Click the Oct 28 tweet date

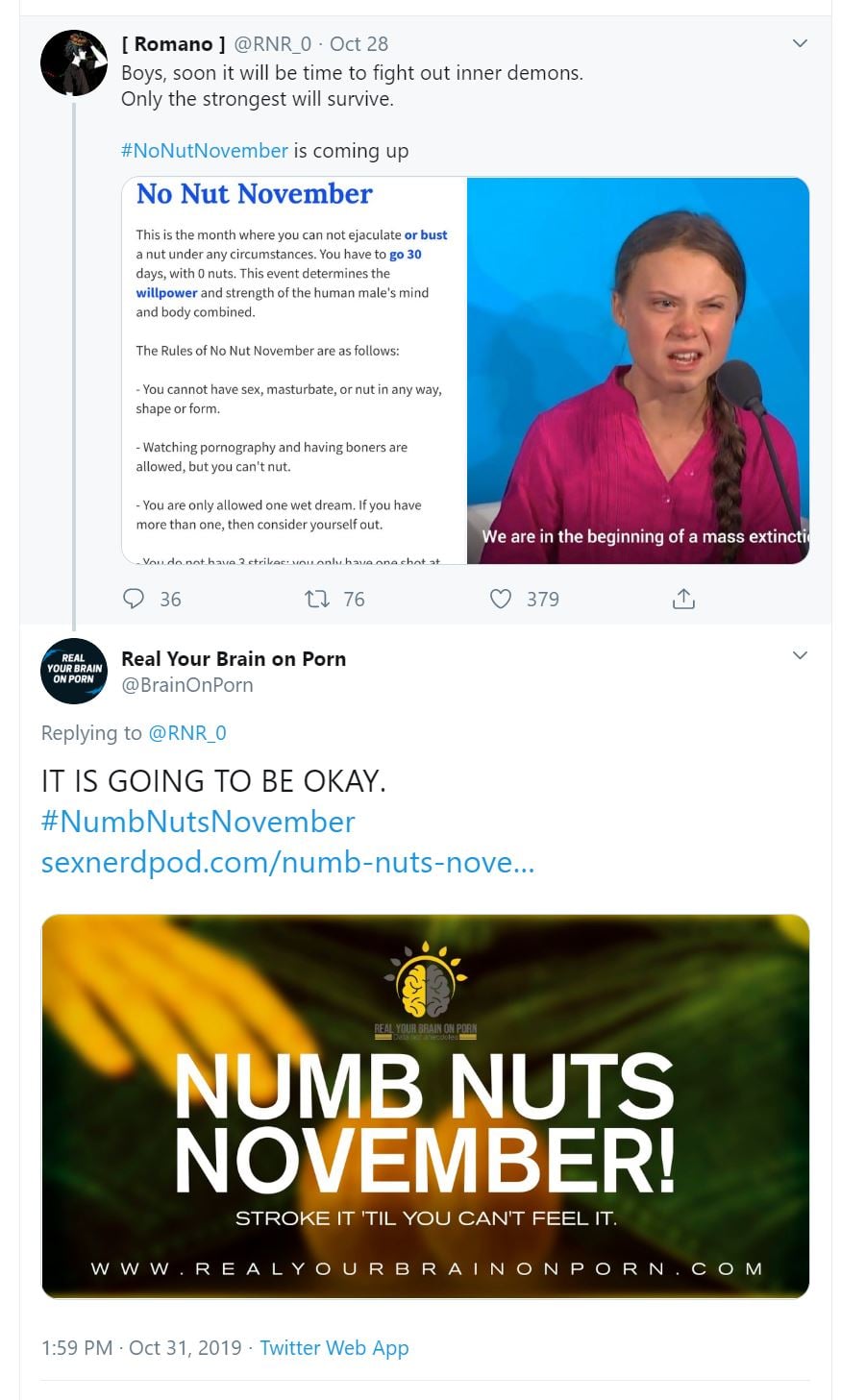(x=359, y=43)
